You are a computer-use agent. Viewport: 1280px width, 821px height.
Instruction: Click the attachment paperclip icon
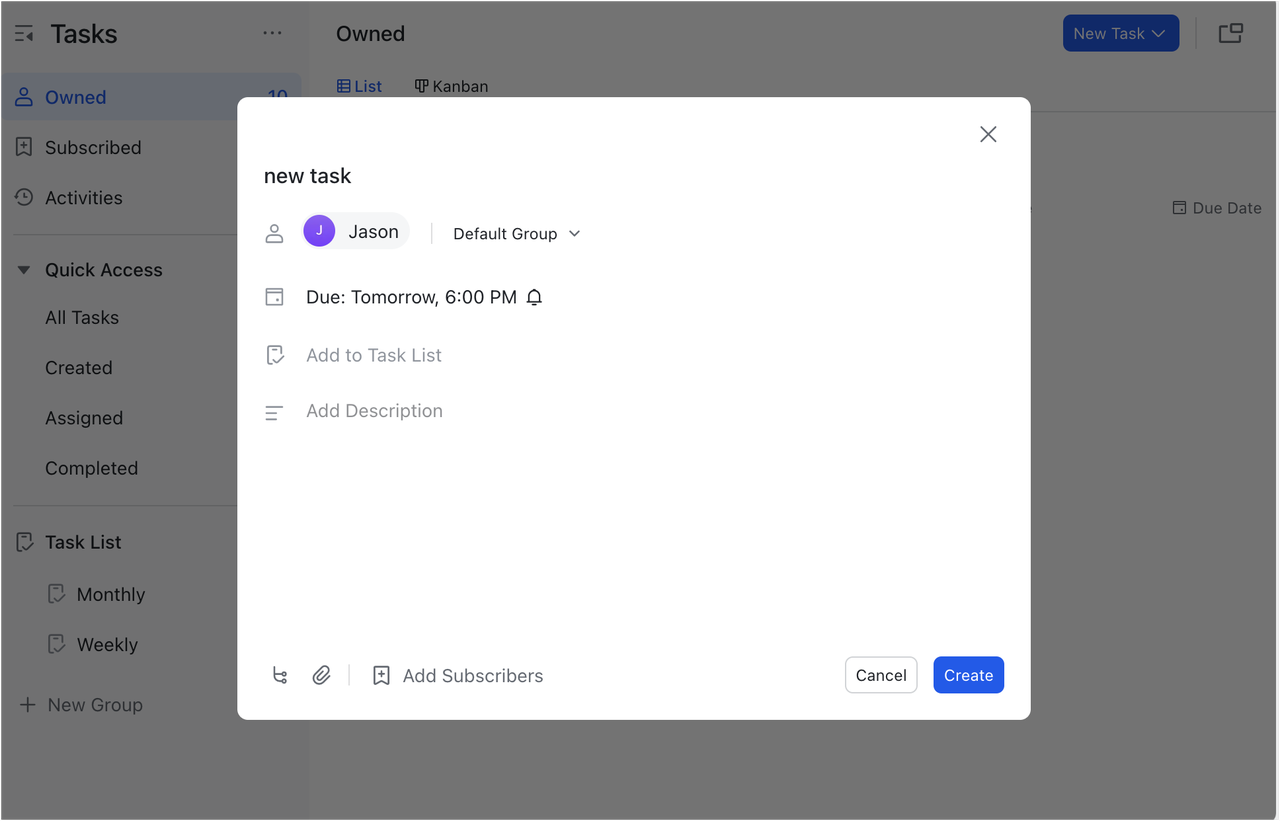pos(322,675)
